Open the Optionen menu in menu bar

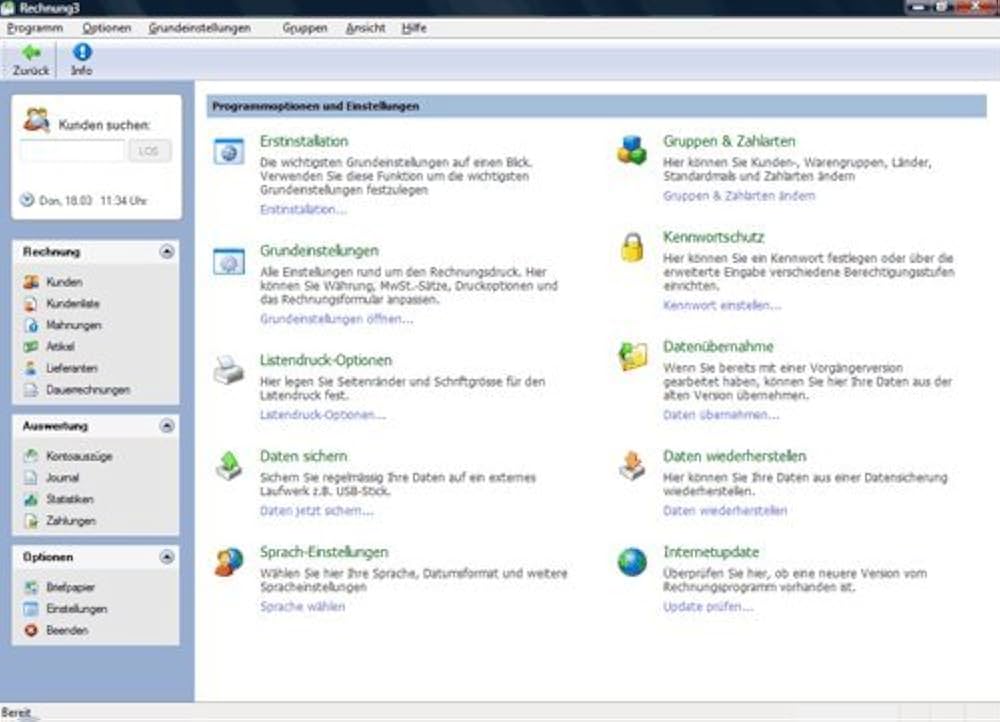(107, 28)
